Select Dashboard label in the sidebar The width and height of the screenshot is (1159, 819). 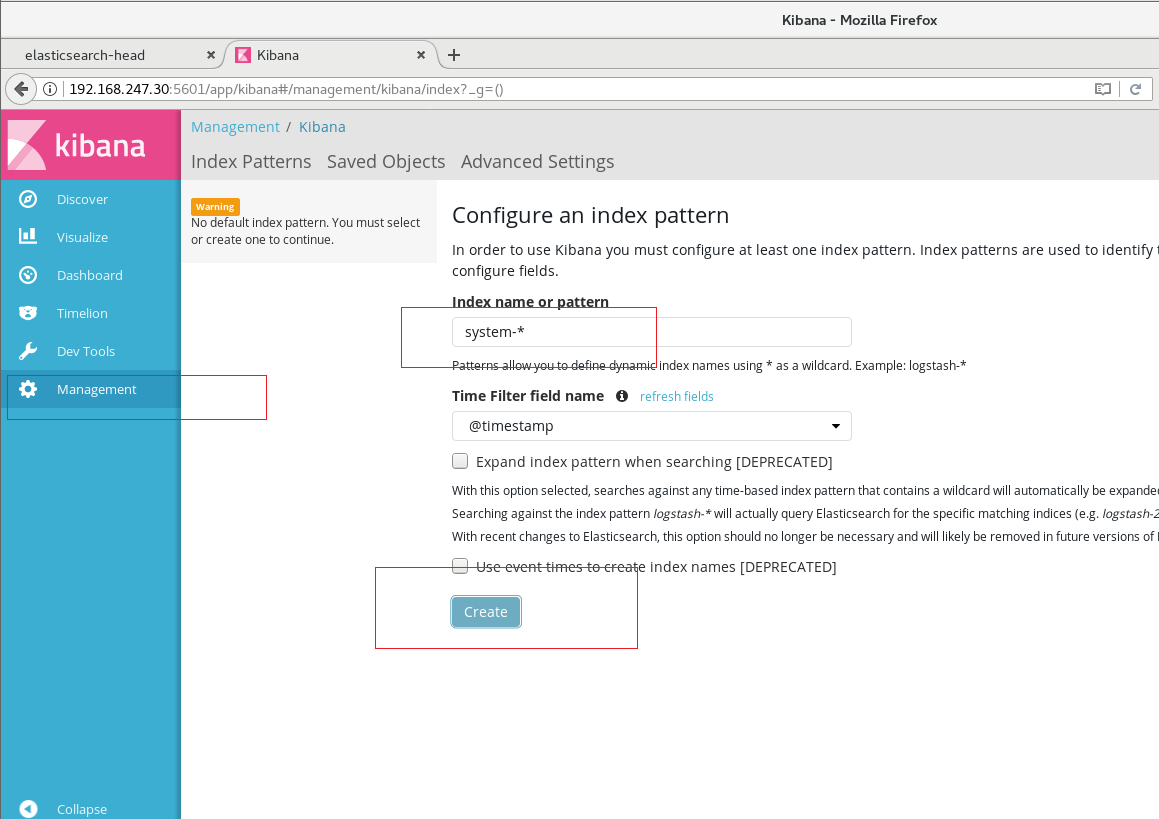pyautogui.click(x=89, y=275)
